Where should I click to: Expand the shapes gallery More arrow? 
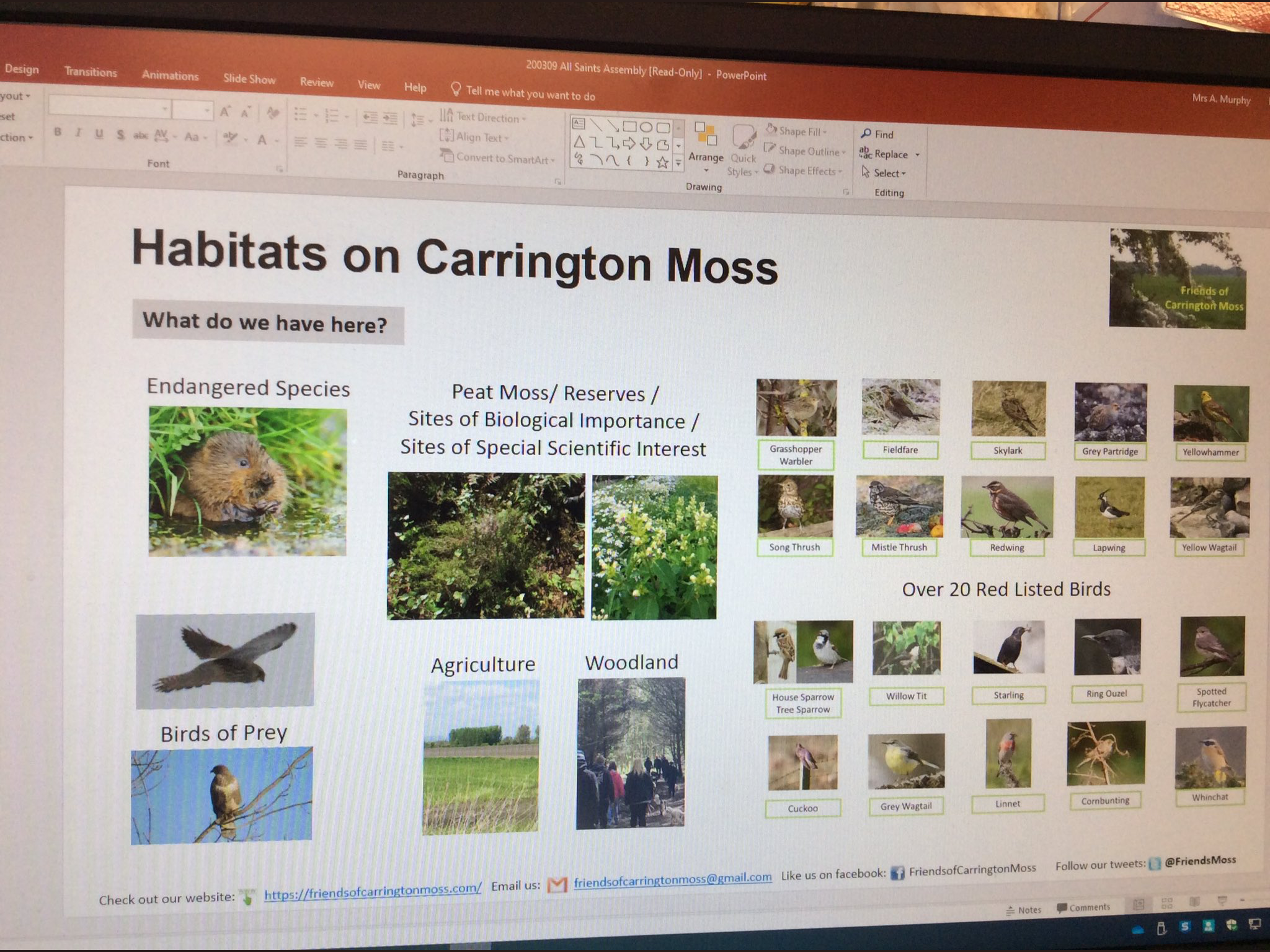pos(678,163)
